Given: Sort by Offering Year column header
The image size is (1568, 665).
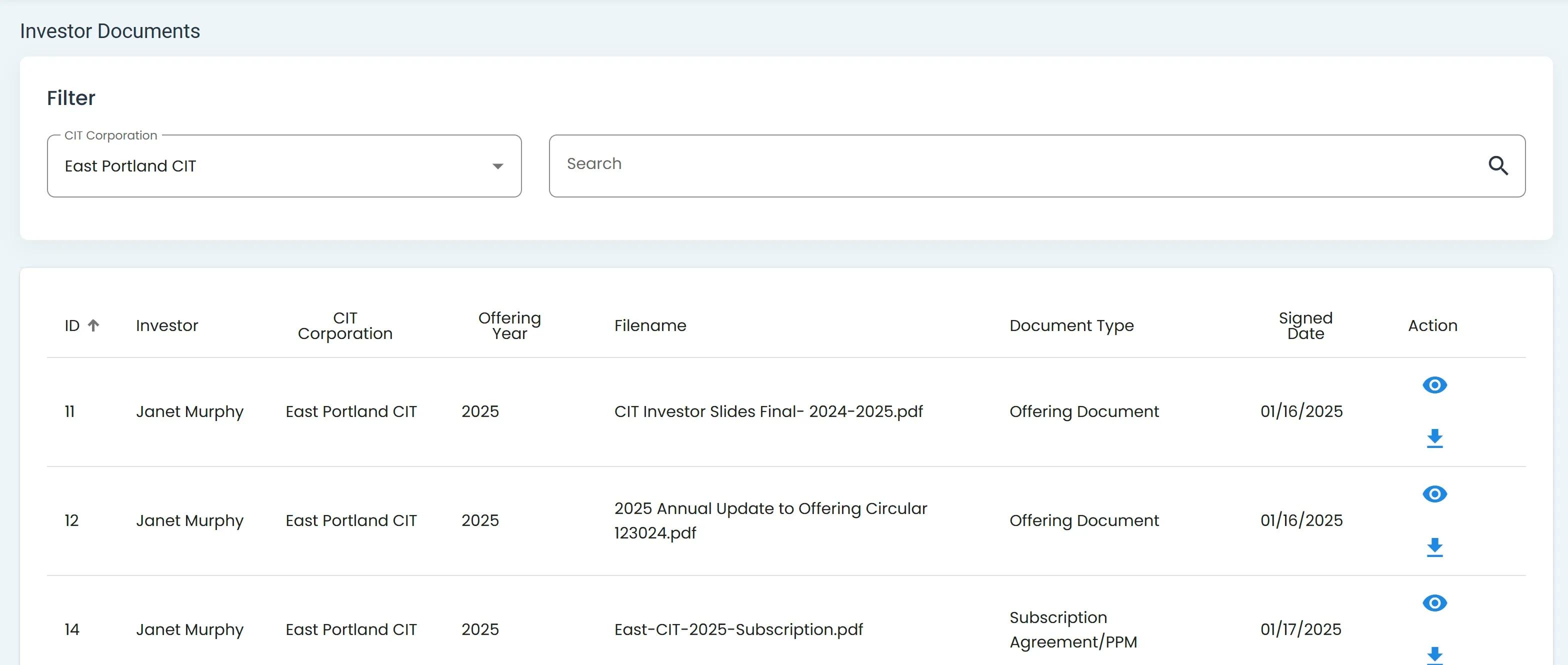Looking at the screenshot, I should pyautogui.click(x=509, y=326).
